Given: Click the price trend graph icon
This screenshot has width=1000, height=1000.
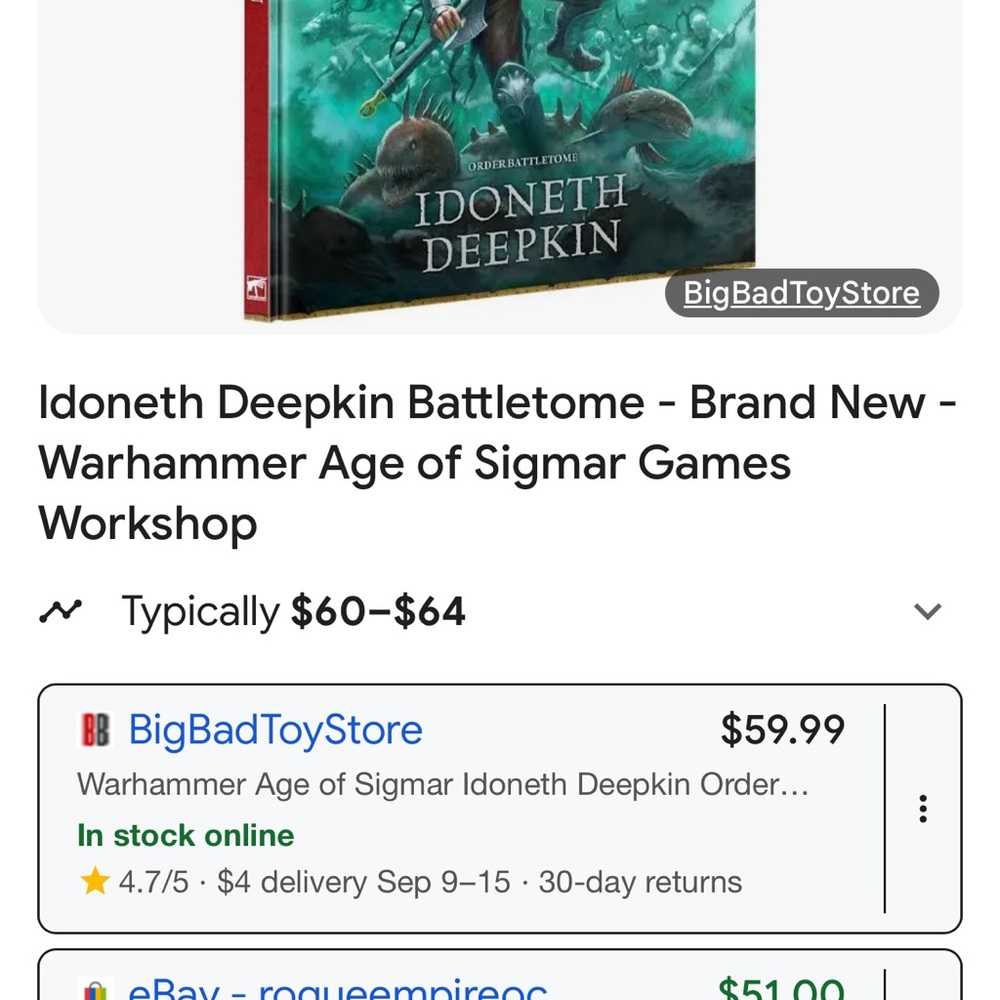Looking at the screenshot, I should point(61,610).
